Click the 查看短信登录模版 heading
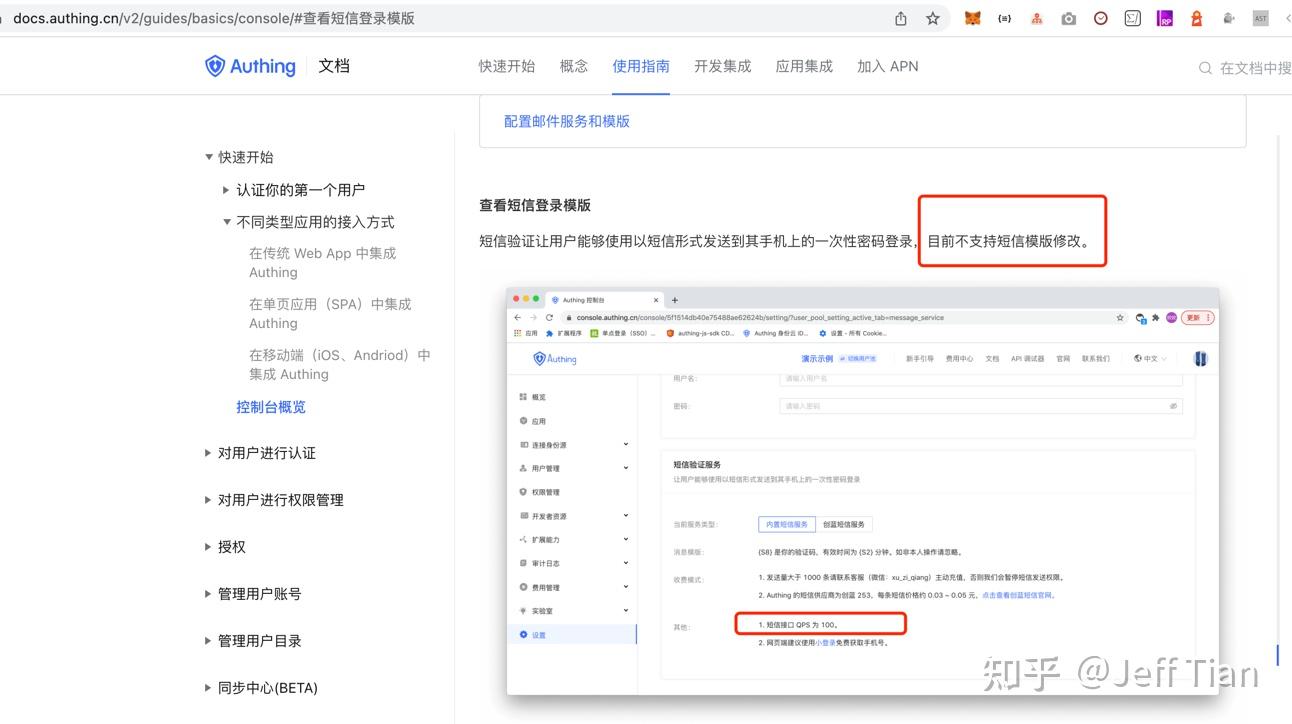This screenshot has width=1292, height=724. (x=535, y=205)
